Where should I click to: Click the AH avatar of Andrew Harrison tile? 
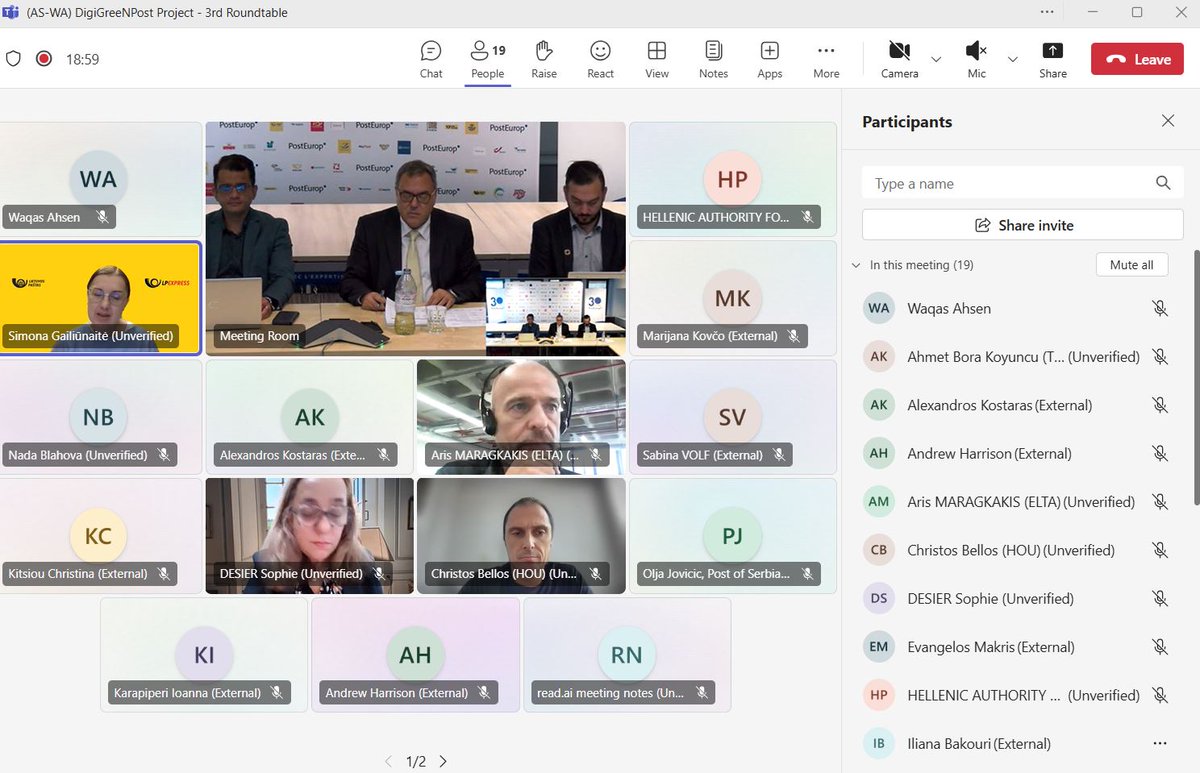415,656
